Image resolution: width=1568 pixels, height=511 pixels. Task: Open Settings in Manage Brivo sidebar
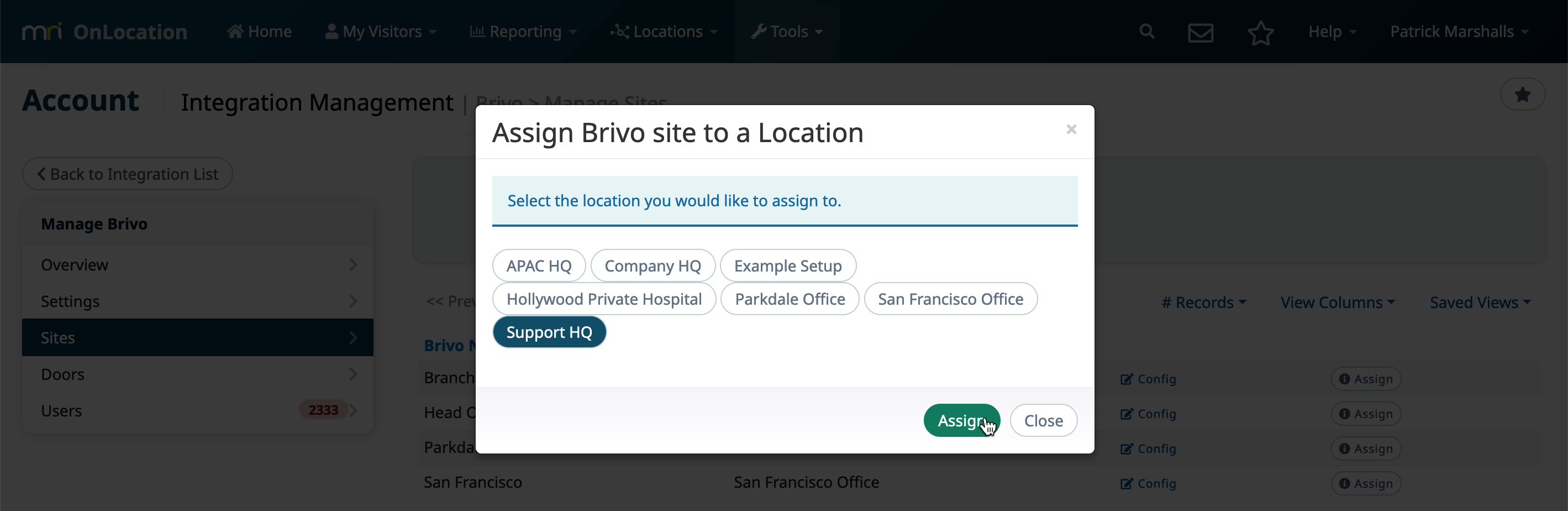coord(198,301)
